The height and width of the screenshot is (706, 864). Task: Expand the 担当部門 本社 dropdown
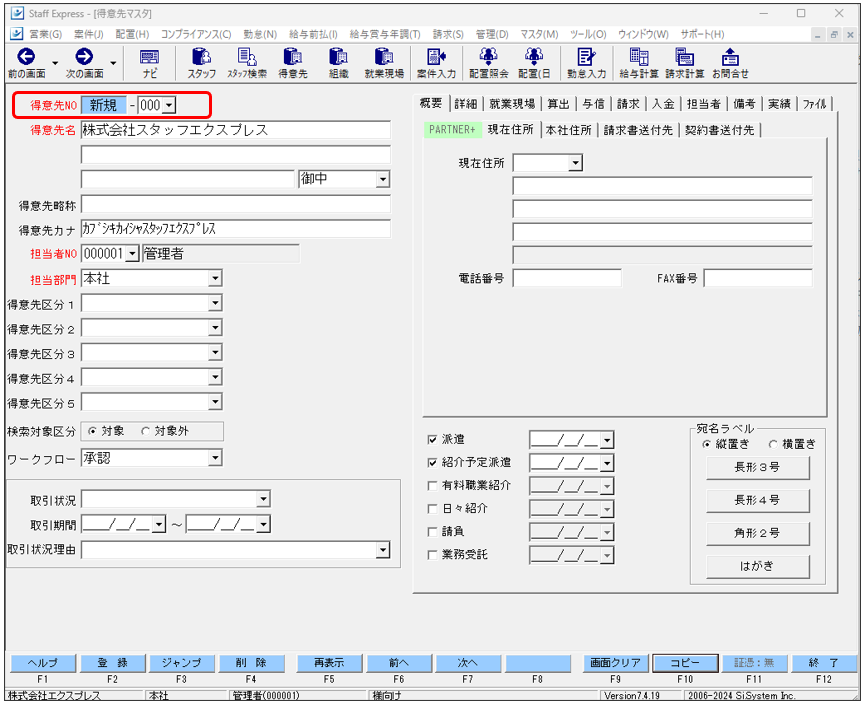point(215,278)
